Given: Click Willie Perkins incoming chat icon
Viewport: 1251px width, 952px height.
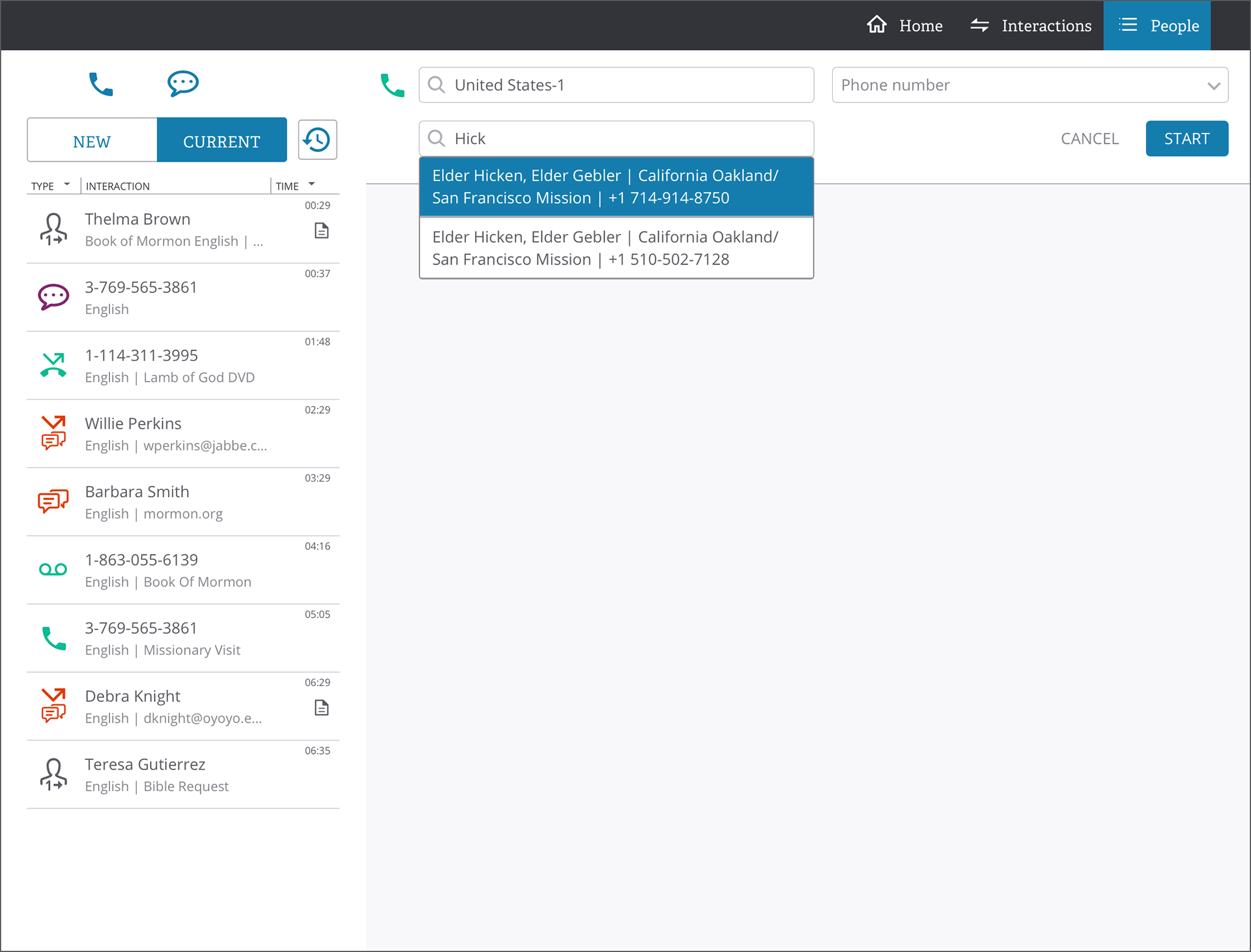Looking at the screenshot, I should (x=53, y=433).
